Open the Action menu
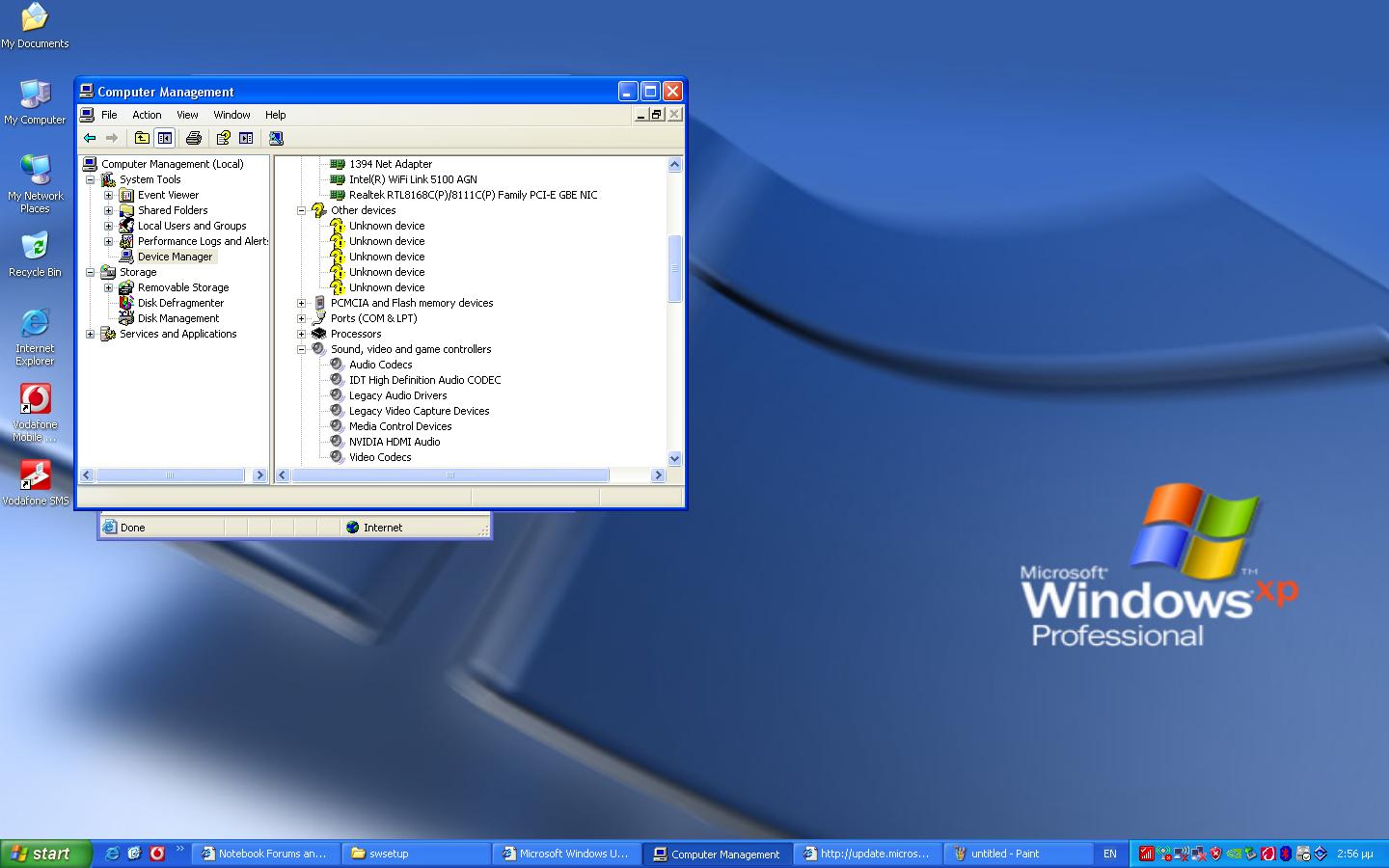This screenshot has width=1389, height=868. point(147,115)
